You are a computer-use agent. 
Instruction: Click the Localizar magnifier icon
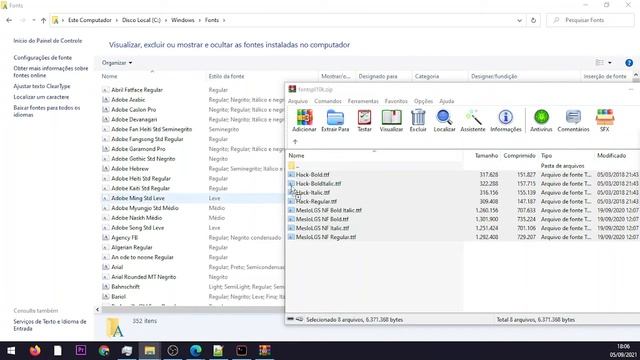(444, 120)
